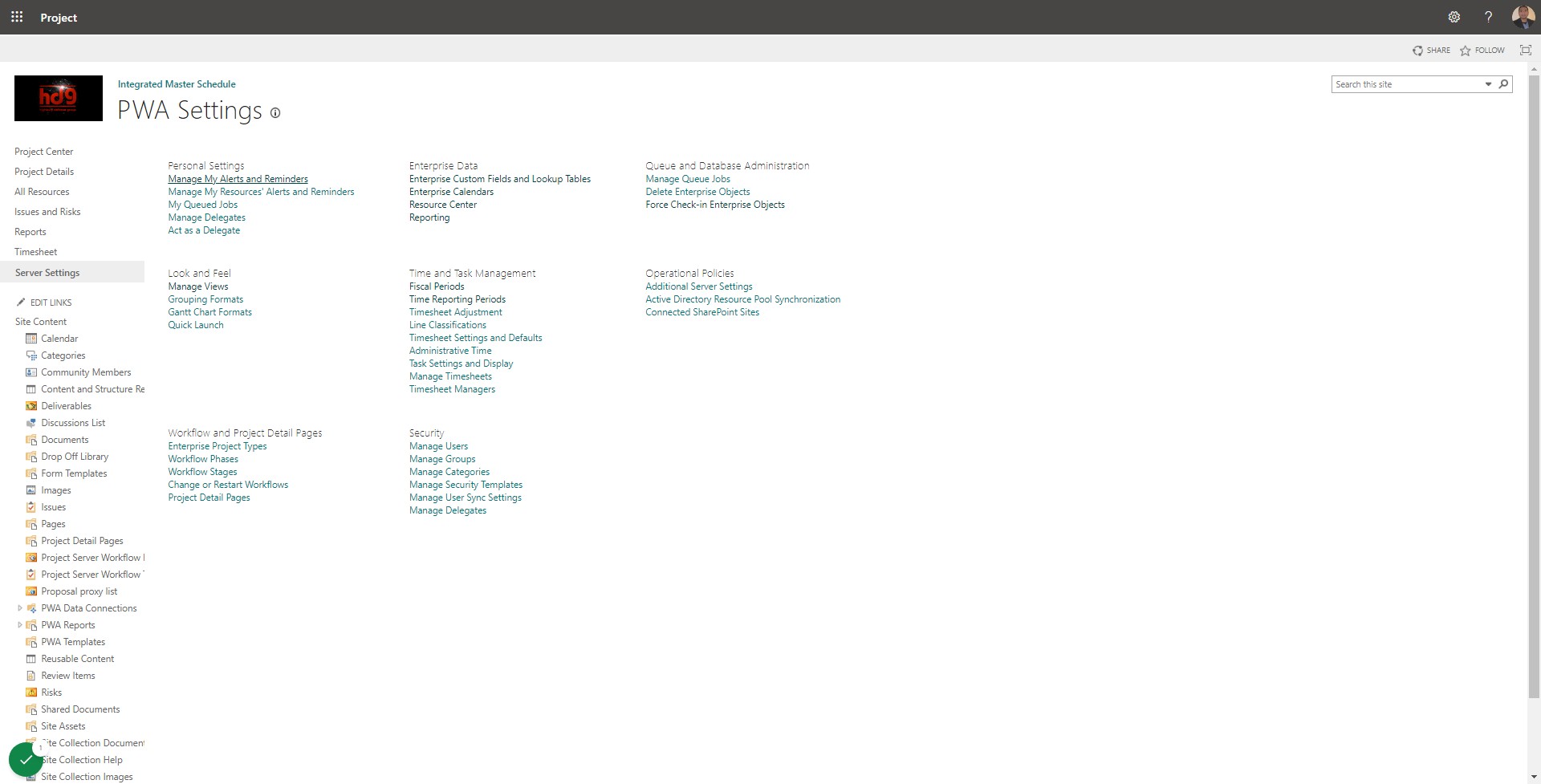Click the Deliverables list icon

click(31, 406)
